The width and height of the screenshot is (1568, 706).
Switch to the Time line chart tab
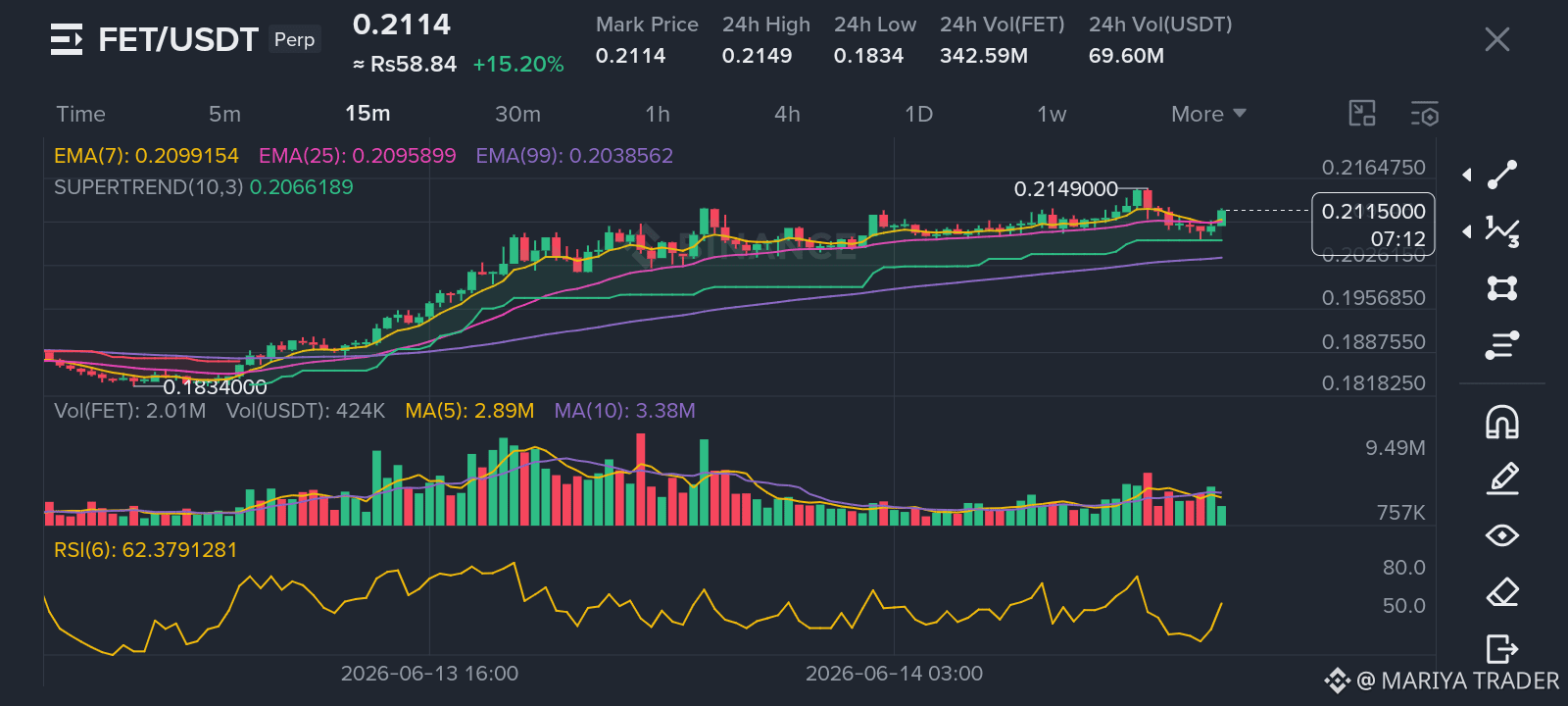click(80, 114)
